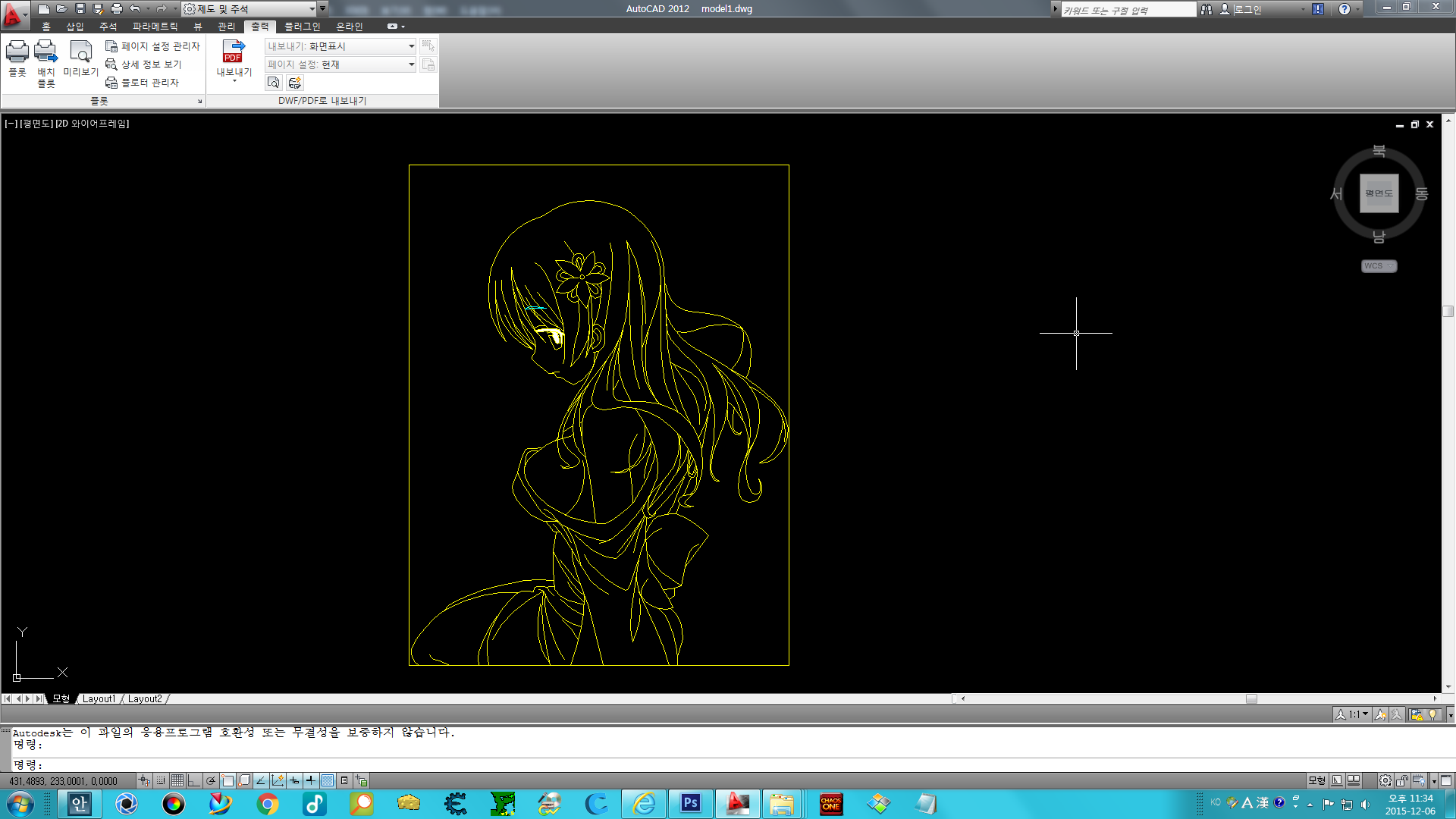Click the PDF export icon
This screenshot has height=819, width=1456.
tap(233, 52)
